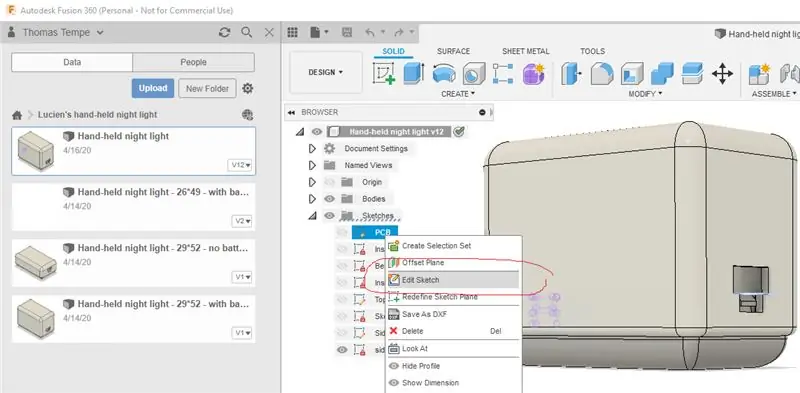The height and width of the screenshot is (393, 800).
Task: Open search in the data panel
Action: pyautogui.click(x=246, y=32)
